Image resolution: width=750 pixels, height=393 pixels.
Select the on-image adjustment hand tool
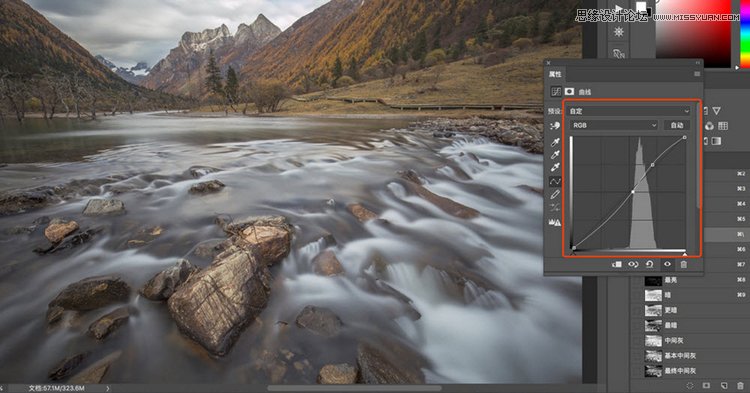click(x=555, y=126)
